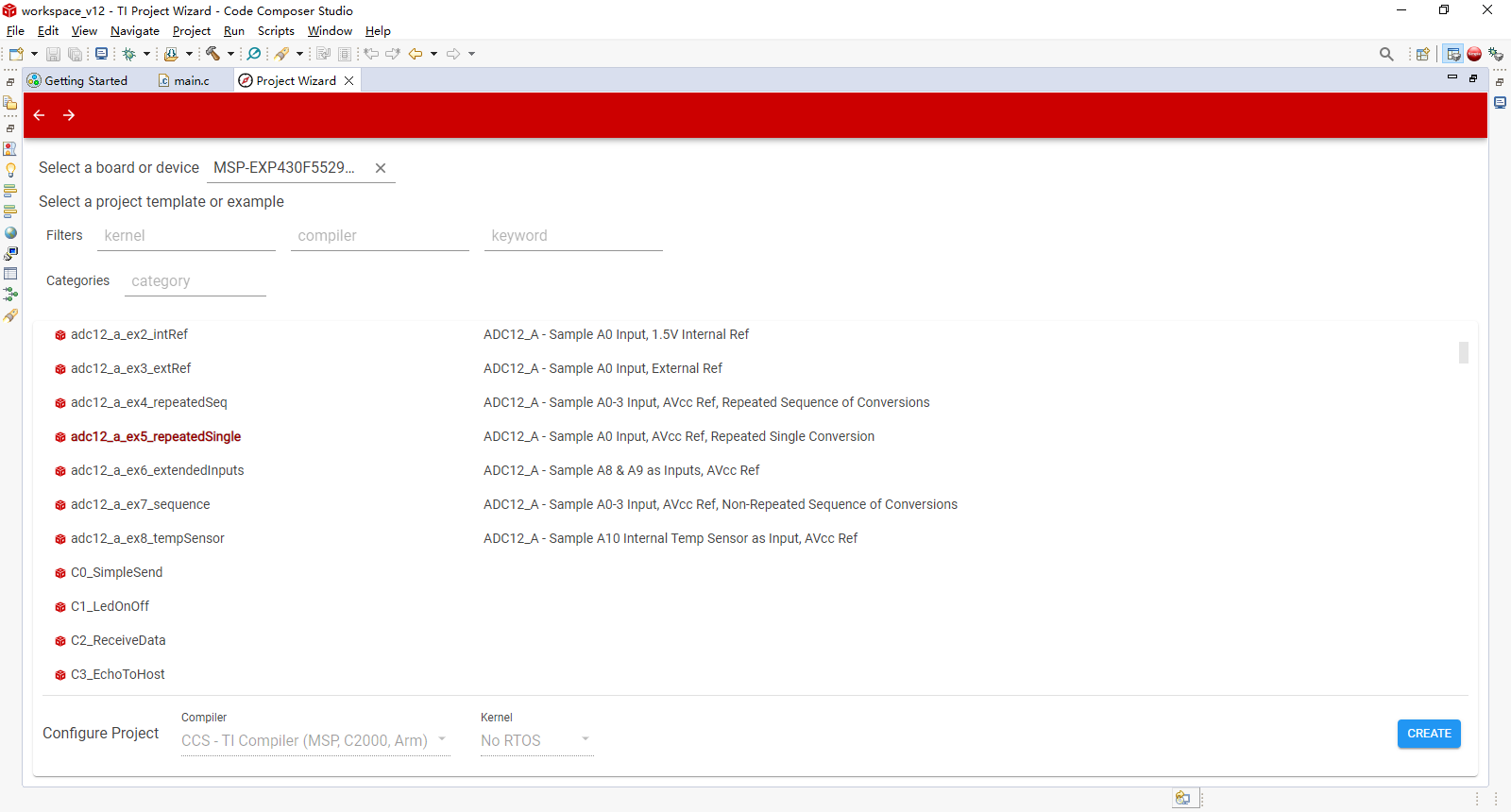This screenshot has height=812, width=1511.
Task: Select the C0_SimpleSend example
Action: (x=116, y=572)
